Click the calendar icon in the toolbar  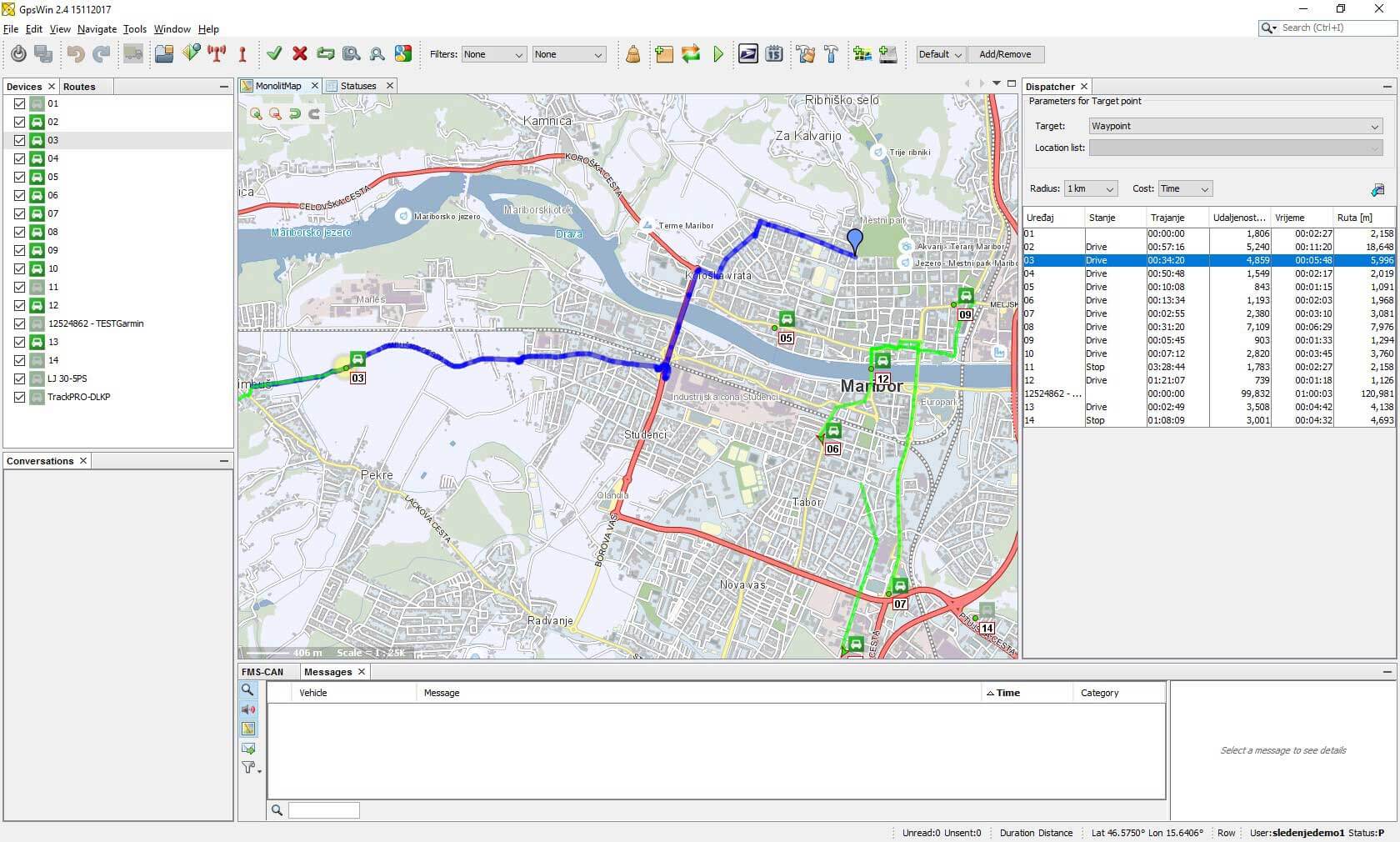coord(774,54)
